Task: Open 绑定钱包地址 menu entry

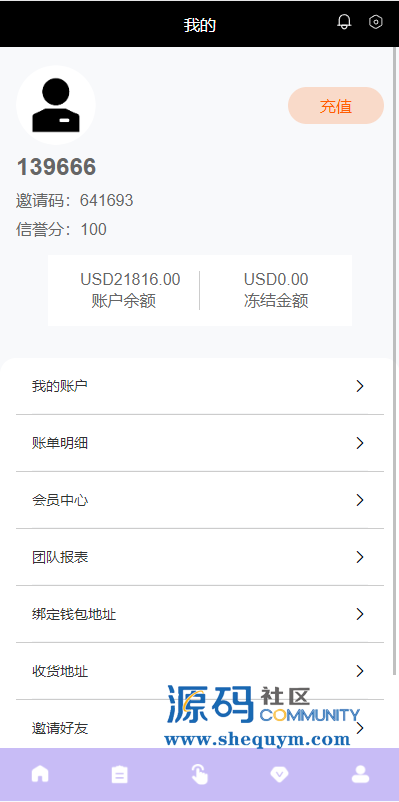Action: click(x=200, y=614)
